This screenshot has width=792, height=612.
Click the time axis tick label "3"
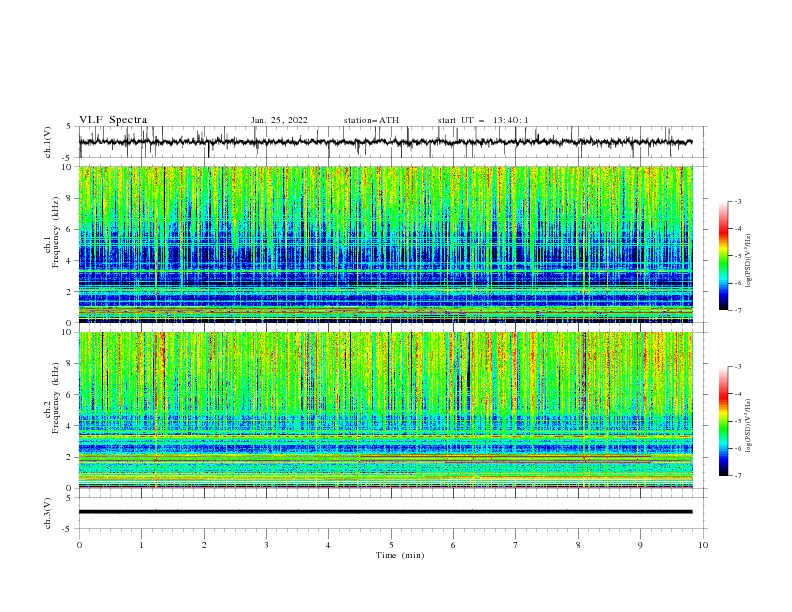coord(266,545)
